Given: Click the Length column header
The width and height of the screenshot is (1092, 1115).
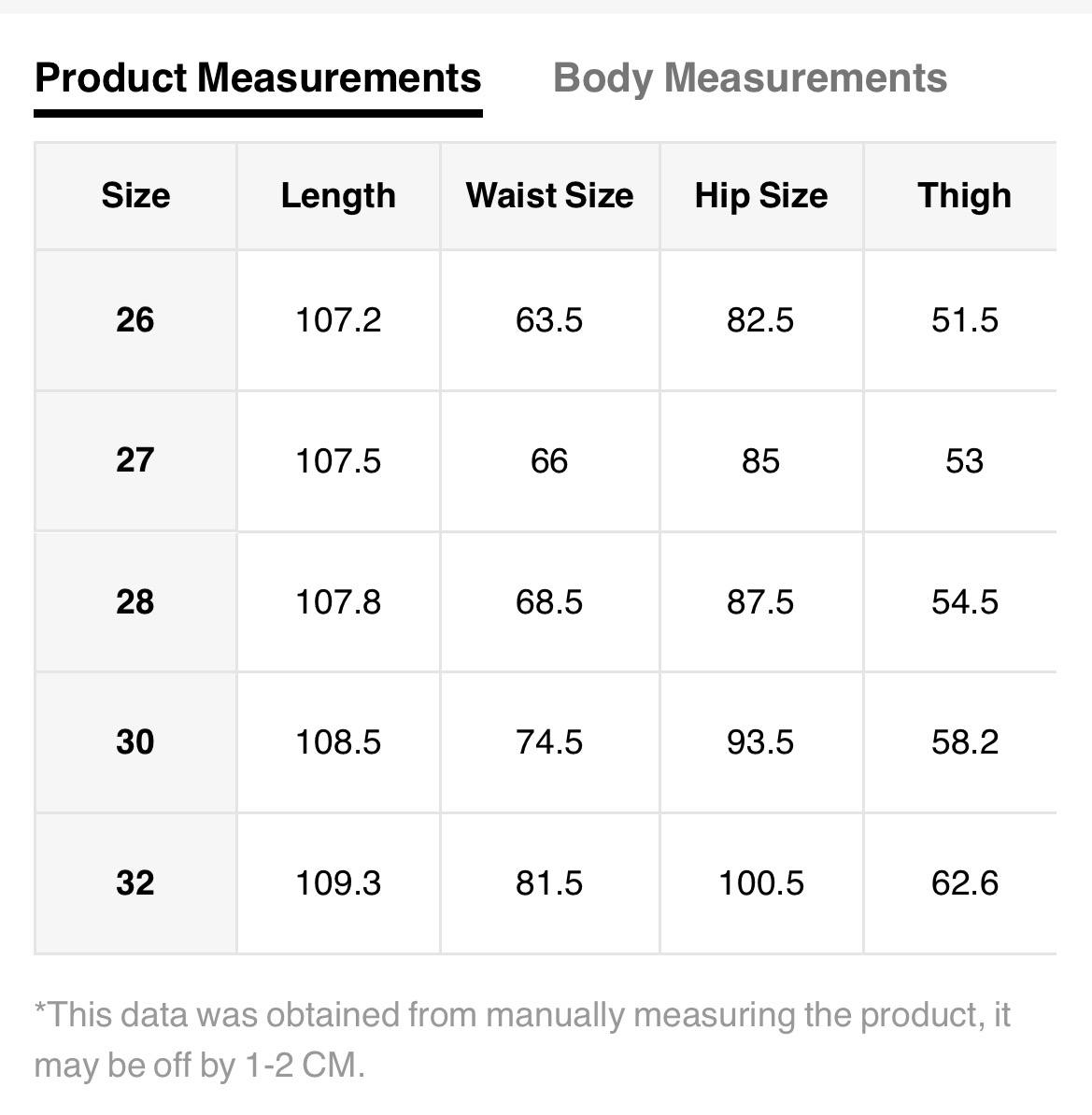Looking at the screenshot, I should [338, 195].
